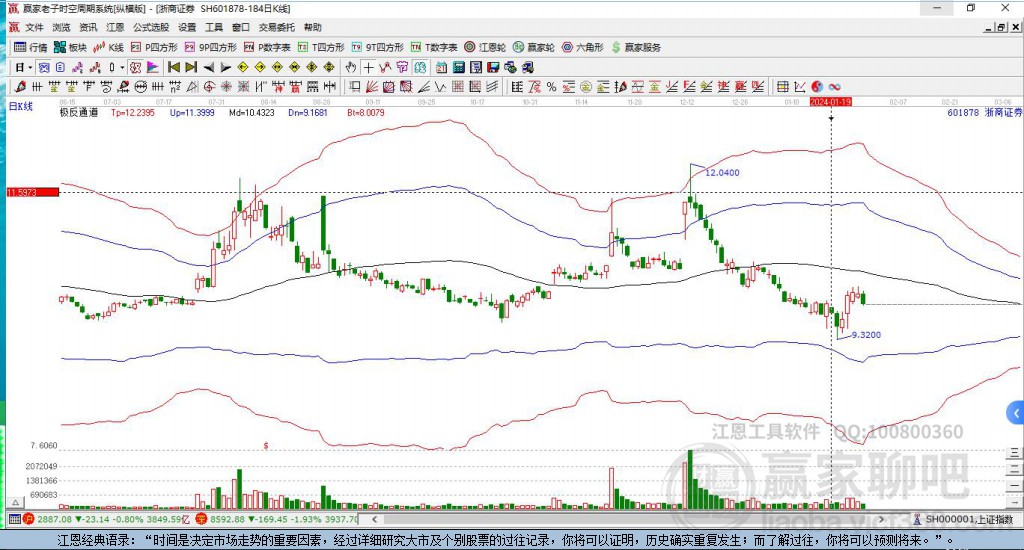Click the red save disk icon

(x=493, y=67)
